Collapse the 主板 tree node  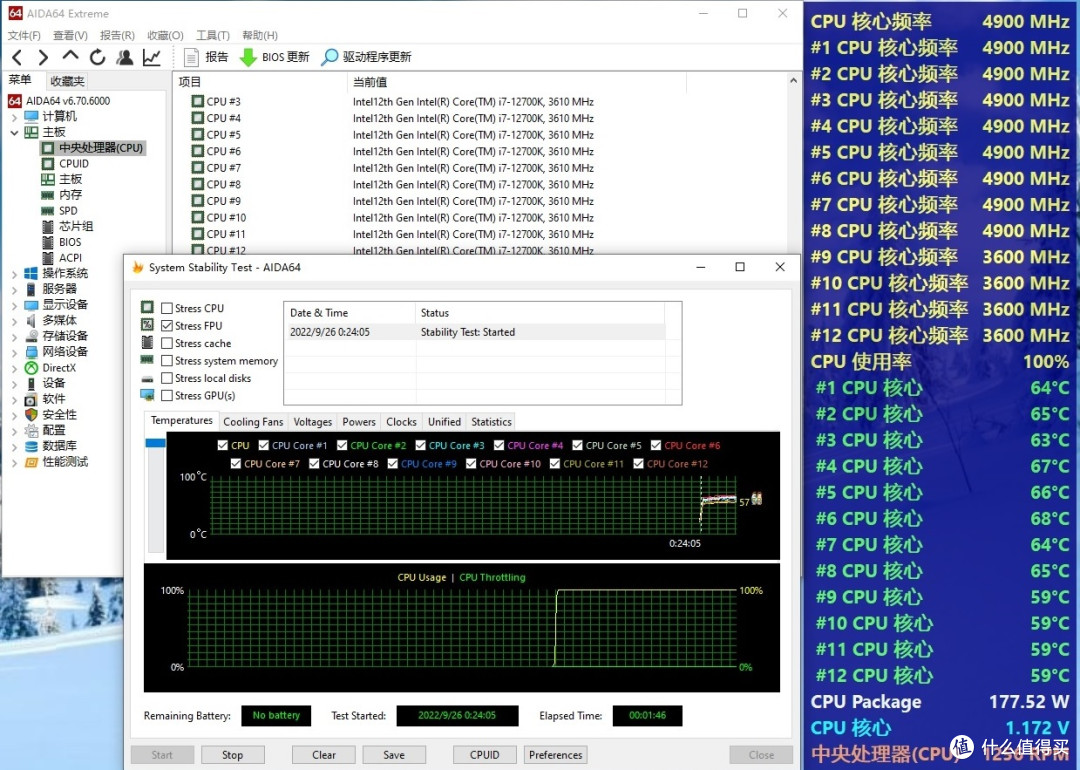[x=14, y=132]
